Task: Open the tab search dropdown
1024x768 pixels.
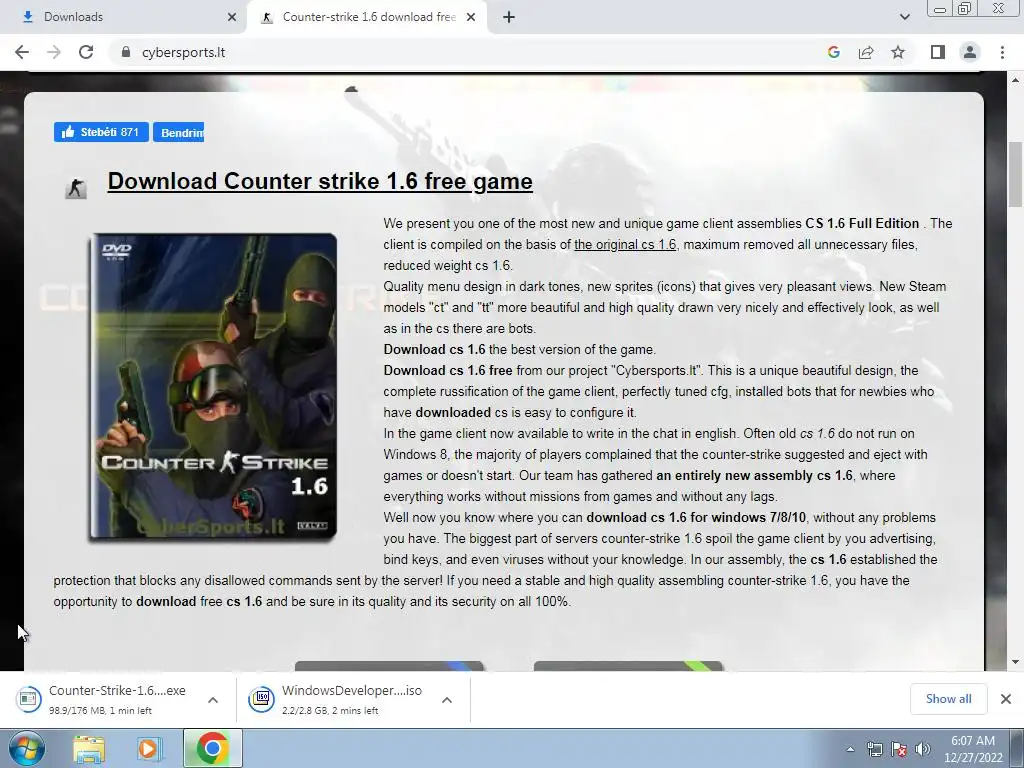Action: (x=904, y=17)
